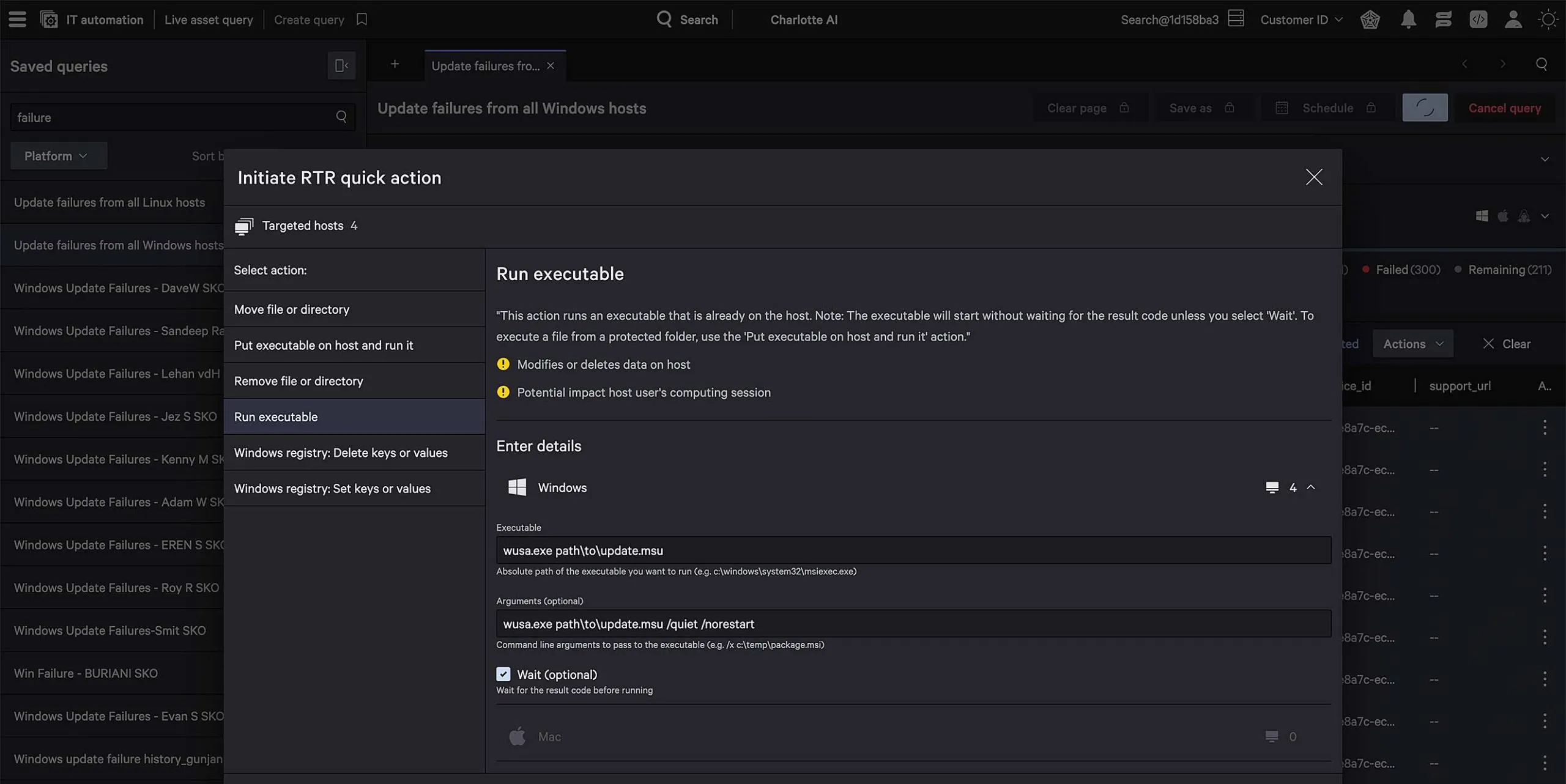Screen dimensions: 1566x784
Task: Open the Platform filter dropdown
Action: (x=59, y=156)
